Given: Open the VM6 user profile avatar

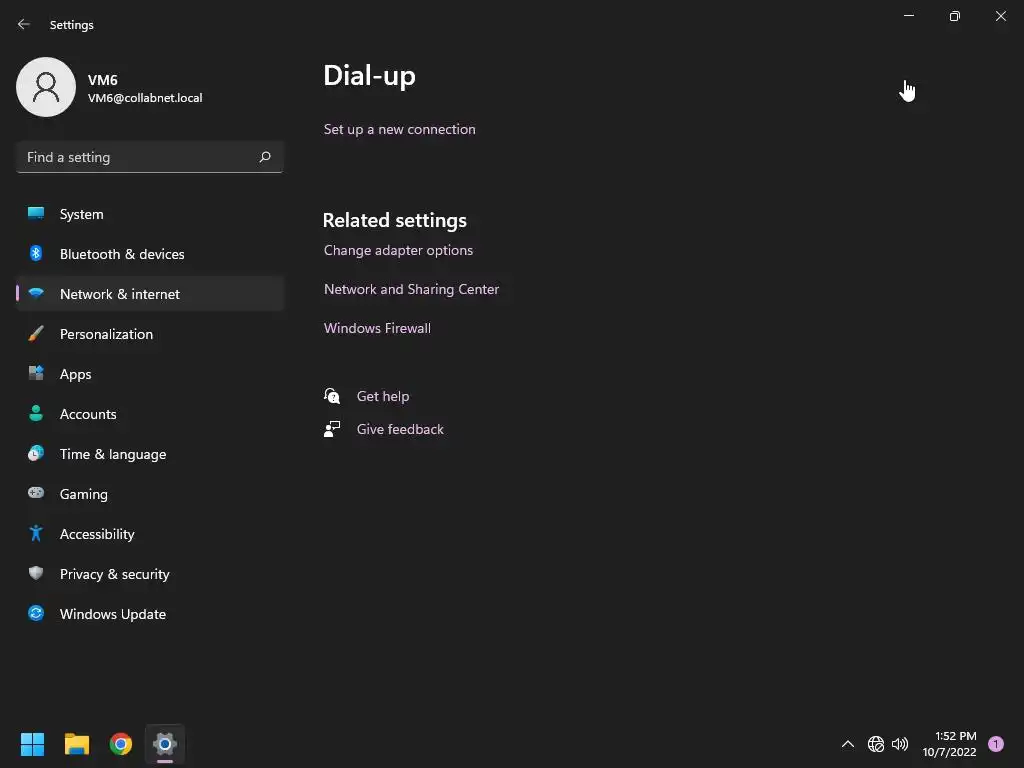Looking at the screenshot, I should coord(46,87).
